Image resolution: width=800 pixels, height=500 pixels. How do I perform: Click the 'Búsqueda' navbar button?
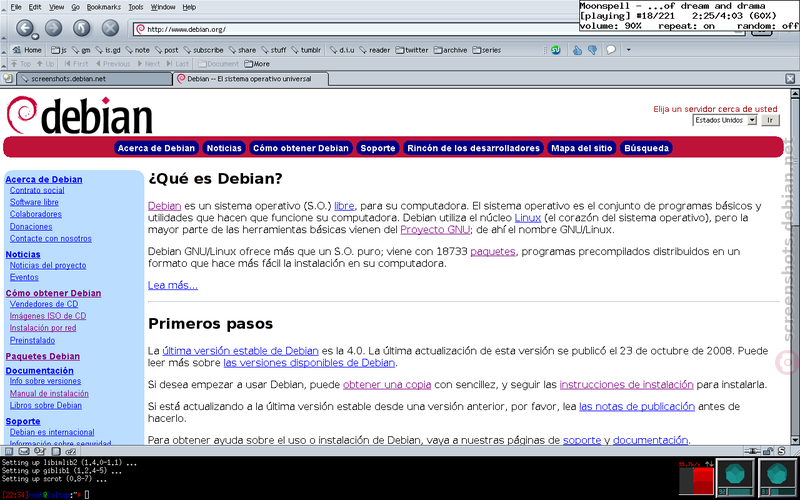click(x=646, y=148)
